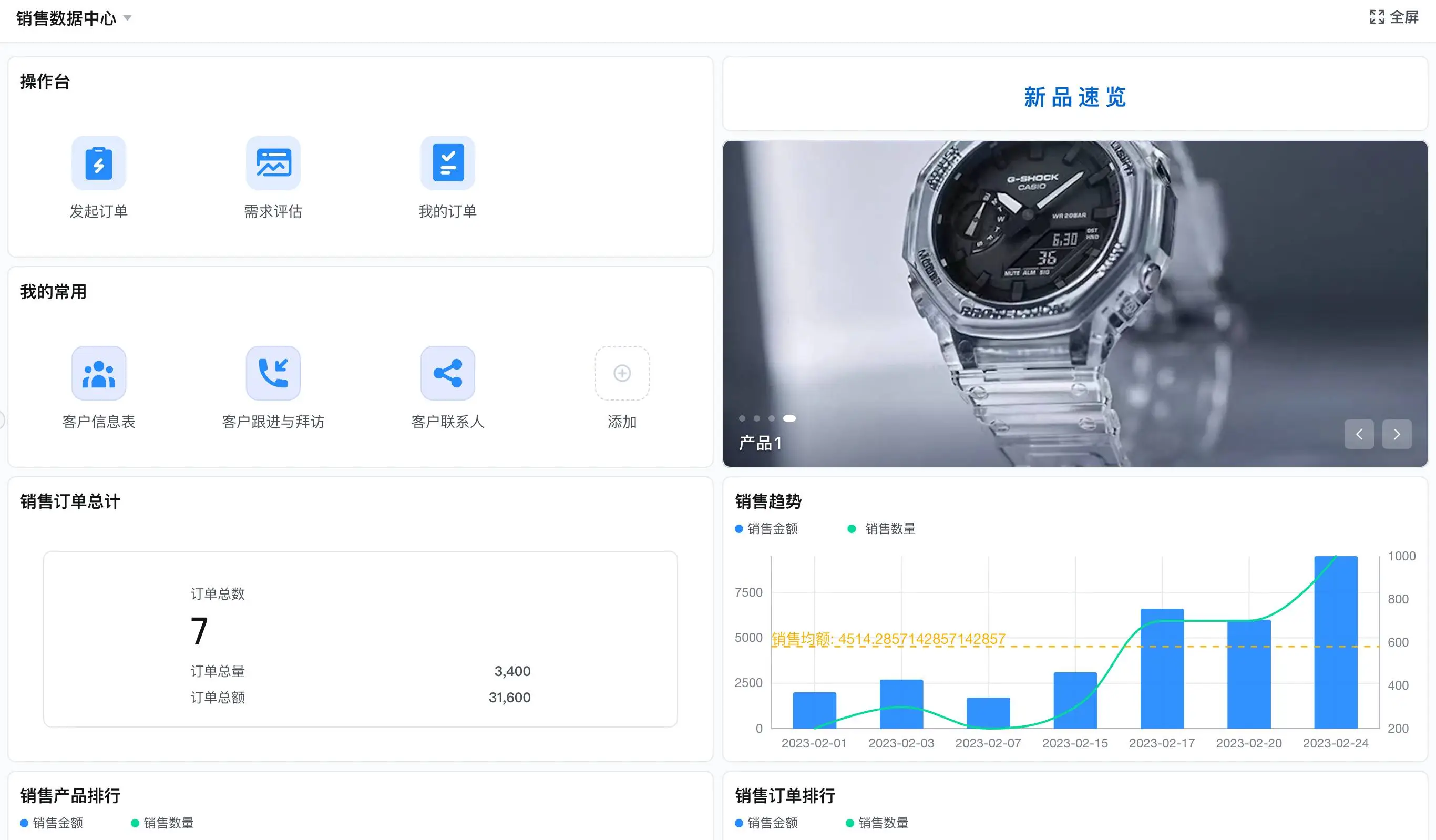
Task: Click the bar for 2023-02-17
Action: 1162,669
